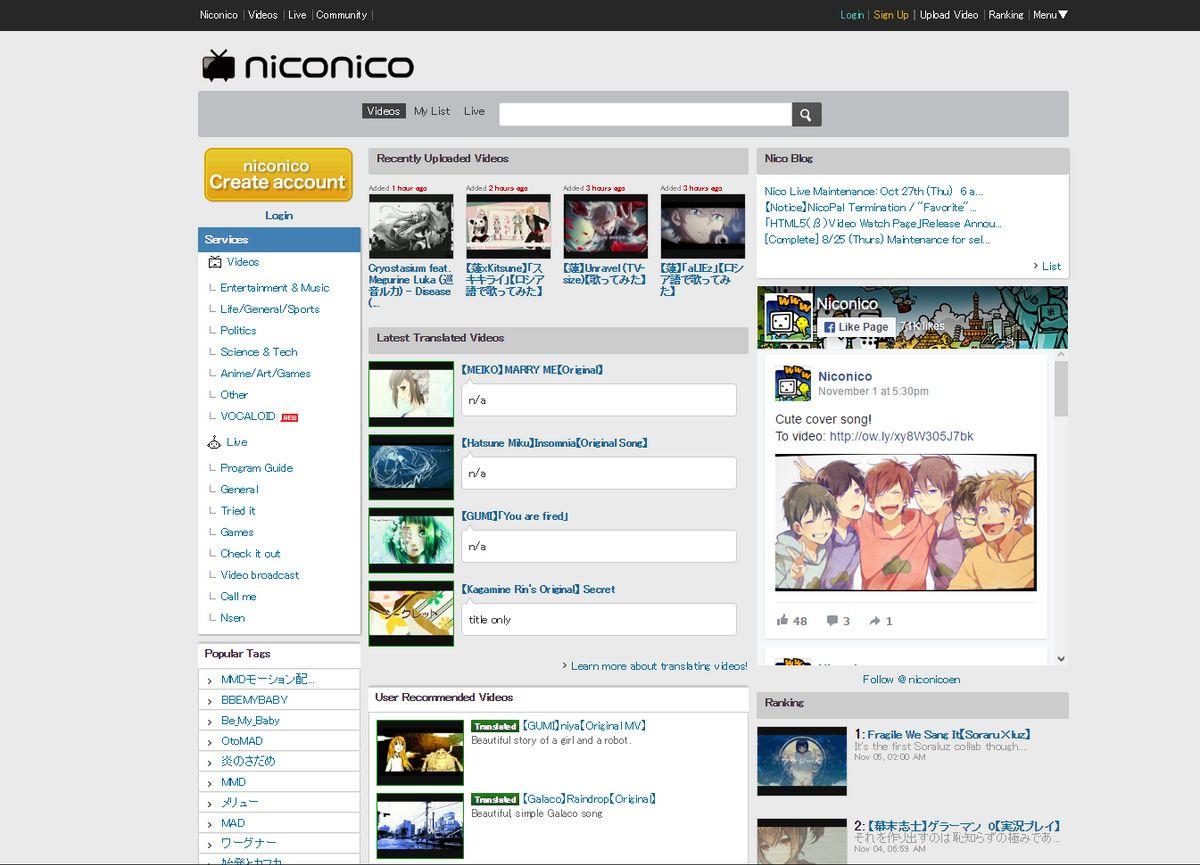
Task: Open Games under Live services
Action: [x=237, y=532]
